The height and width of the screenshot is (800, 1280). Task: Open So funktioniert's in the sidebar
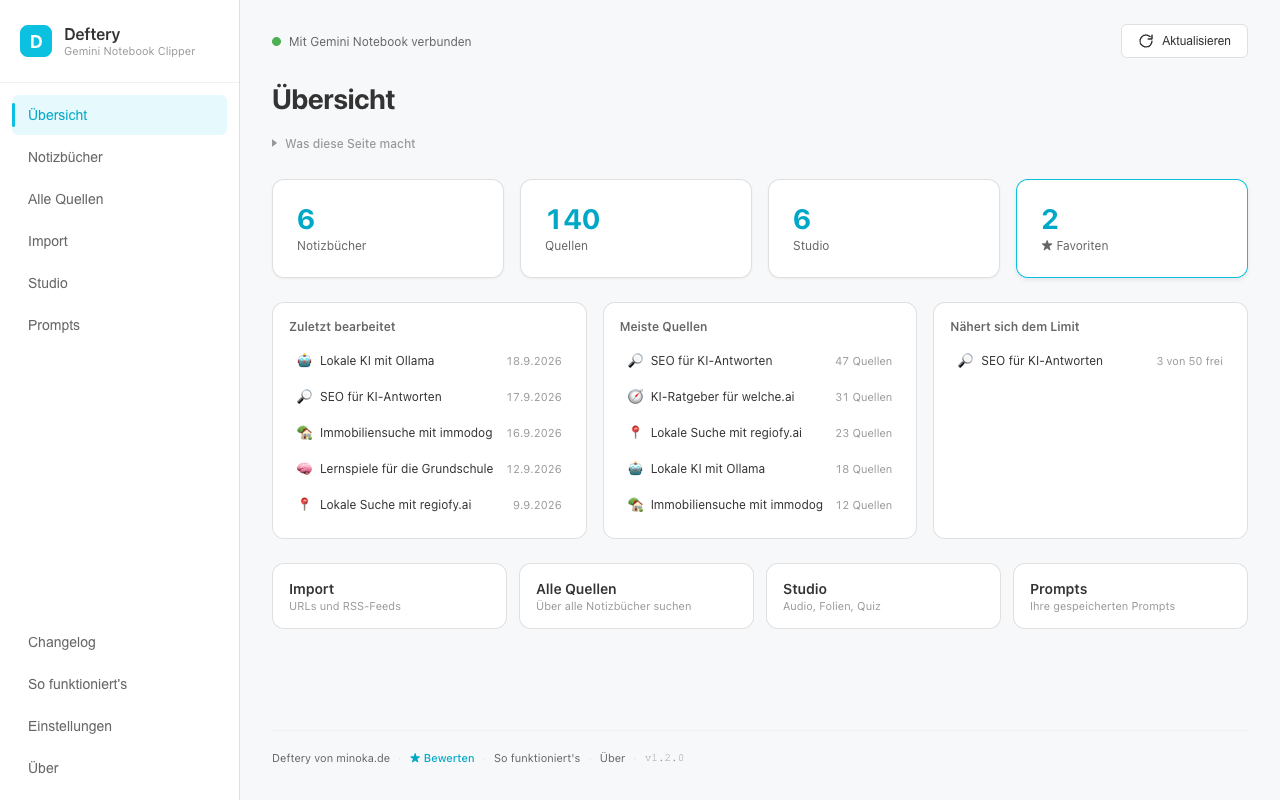[120, 684]
